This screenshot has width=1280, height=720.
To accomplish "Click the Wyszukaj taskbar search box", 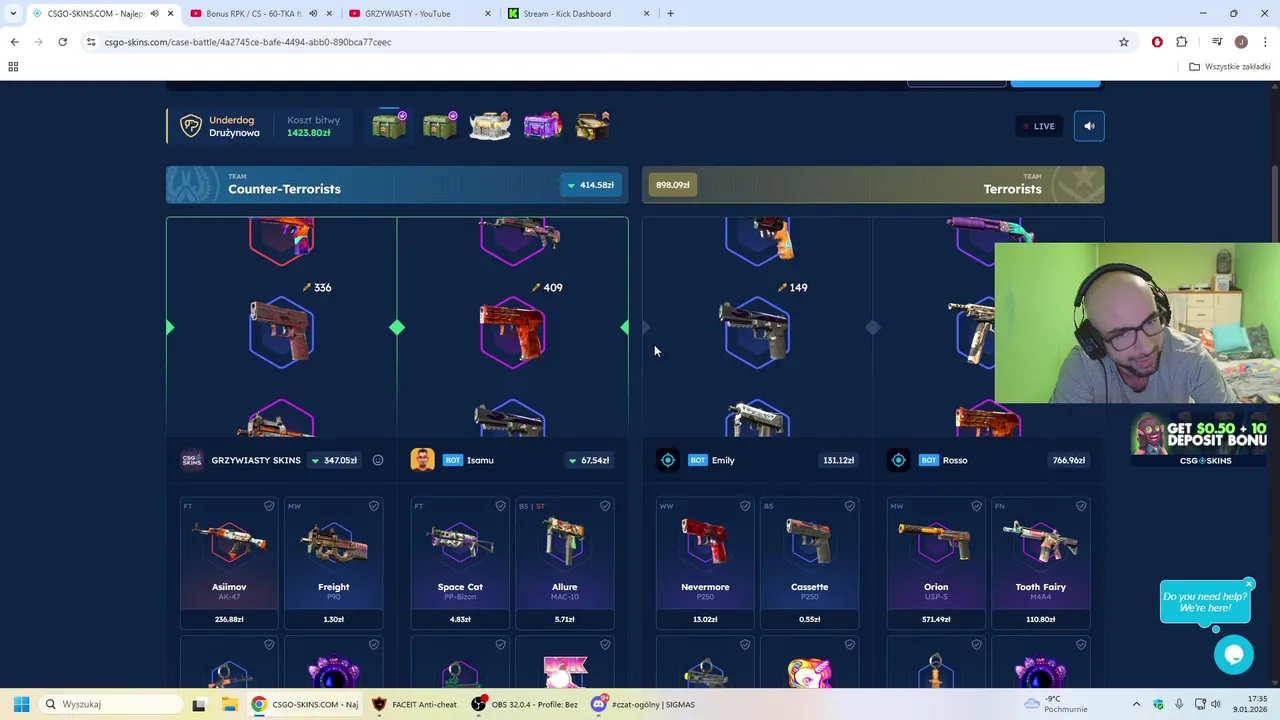I will 110,704.
